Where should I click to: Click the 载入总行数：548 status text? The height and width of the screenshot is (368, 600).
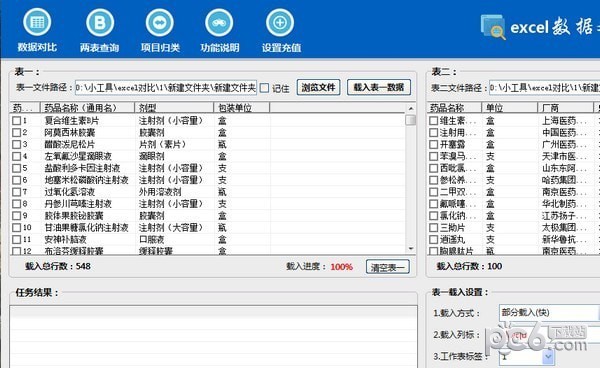(x=58, y=266)
